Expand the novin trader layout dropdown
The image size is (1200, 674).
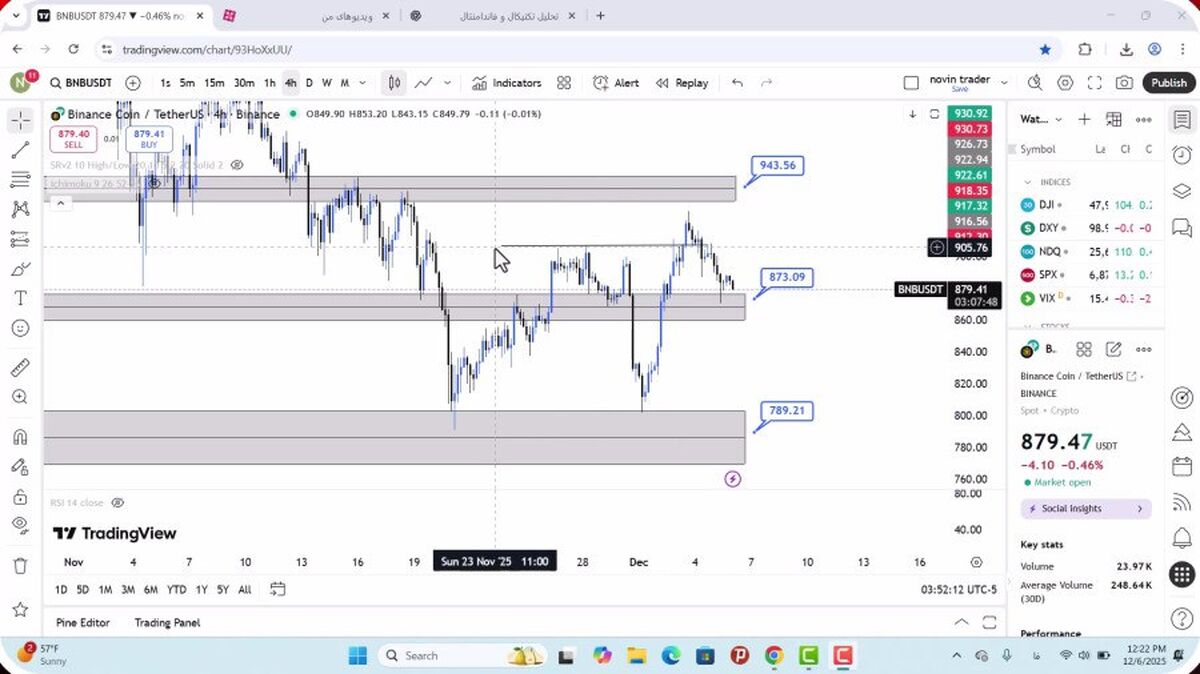coord(1004,83)
